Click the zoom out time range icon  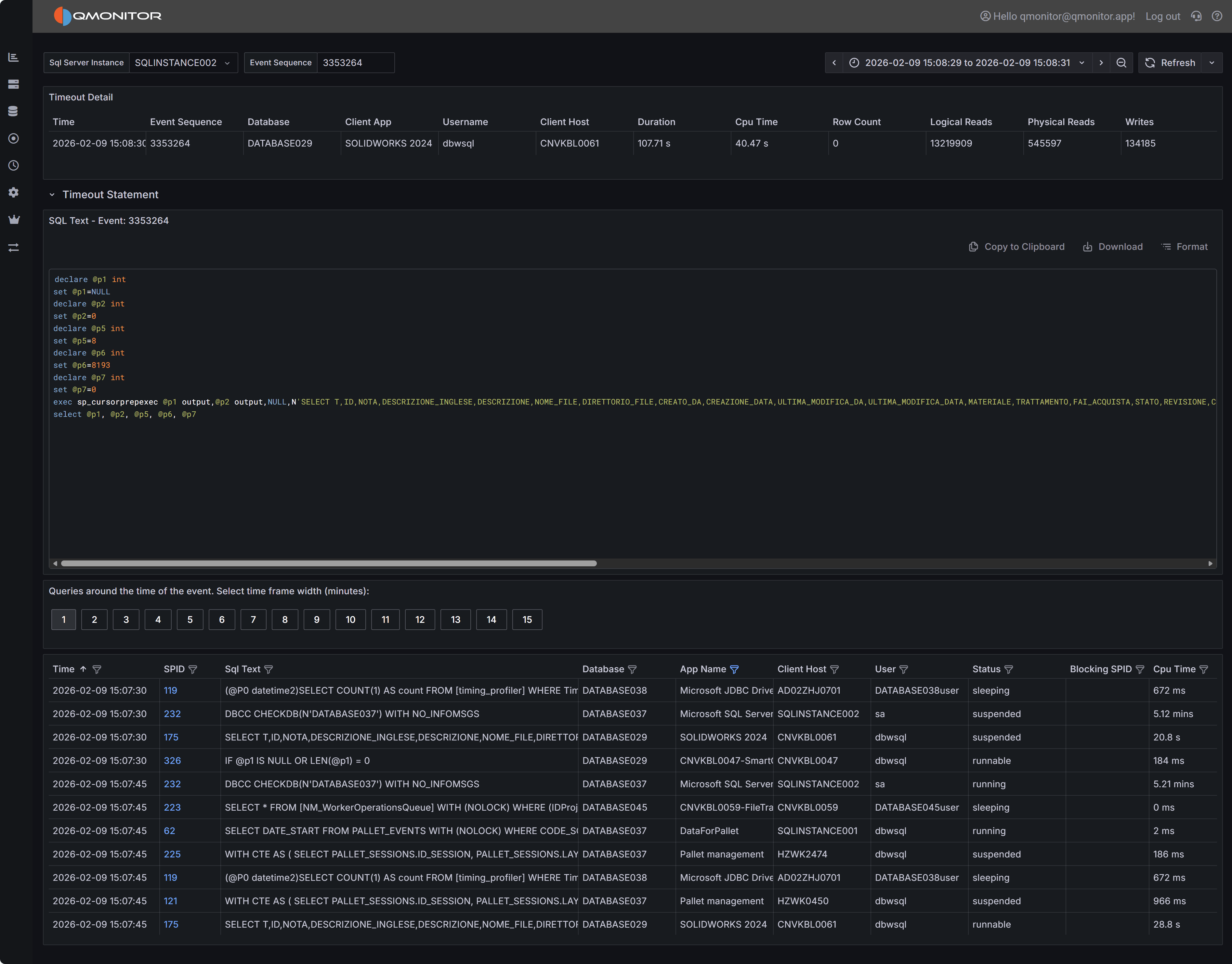[1121, 63]
